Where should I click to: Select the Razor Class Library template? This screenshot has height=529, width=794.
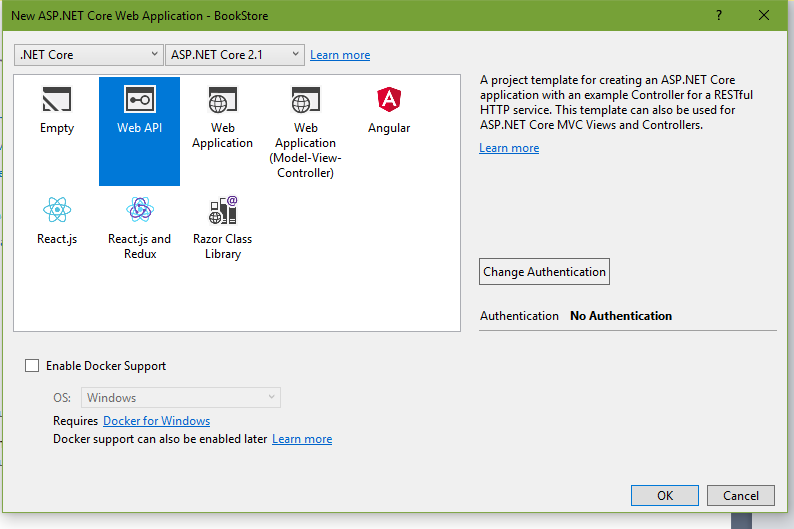(x=222, y=228)
